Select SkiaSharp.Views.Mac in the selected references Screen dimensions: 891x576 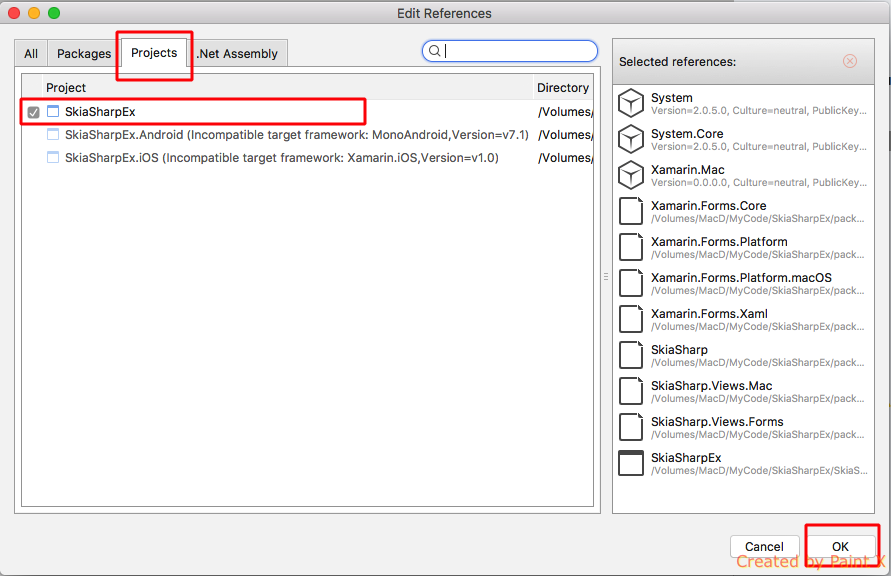[743, 391]
